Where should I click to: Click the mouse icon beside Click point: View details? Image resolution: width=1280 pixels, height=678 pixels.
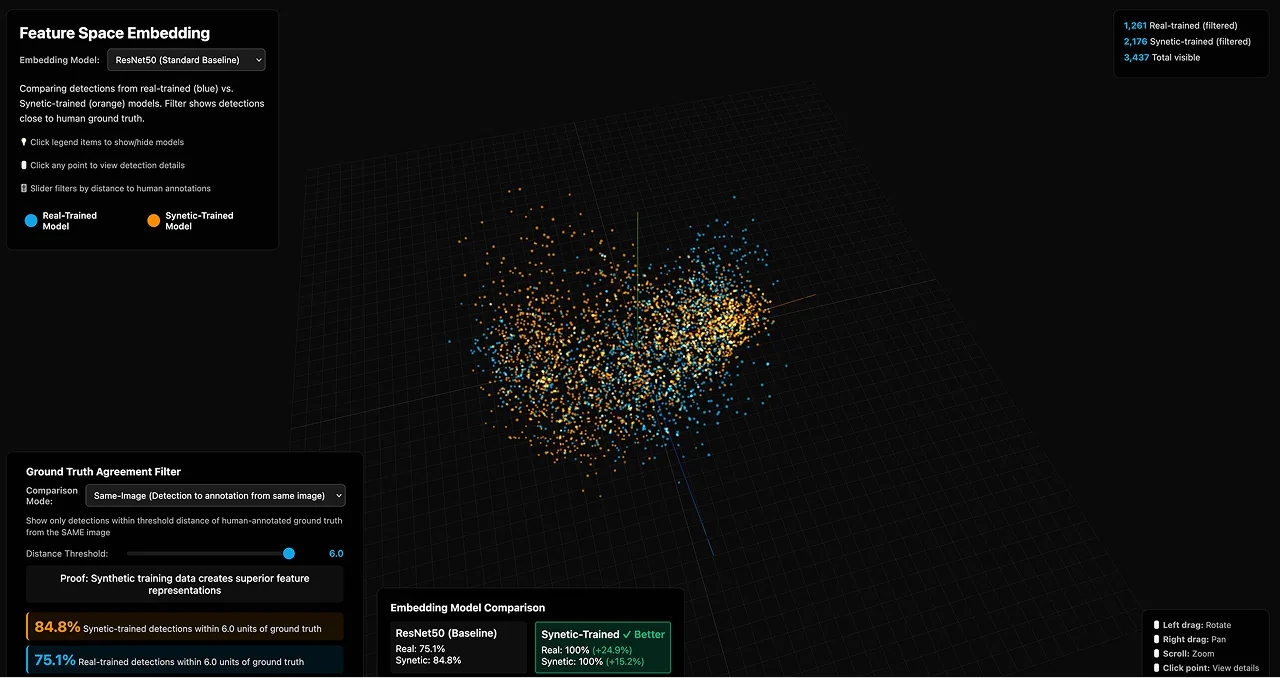click(x=1157, y=668)
